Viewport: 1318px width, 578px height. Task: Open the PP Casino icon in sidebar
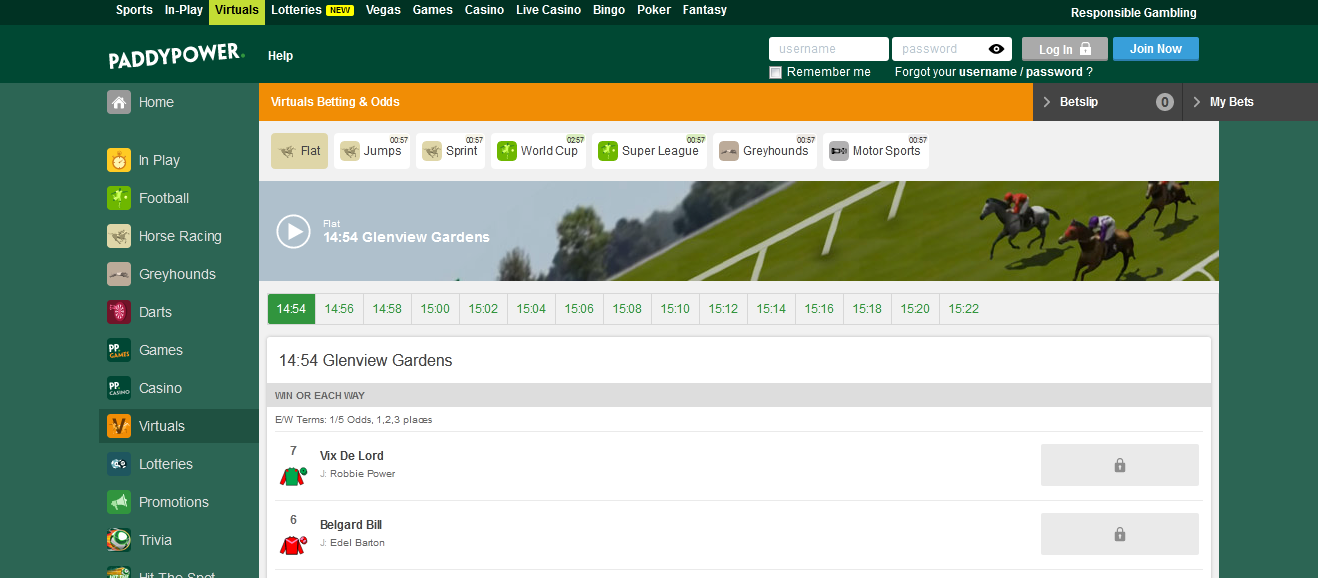pos(119,388)
